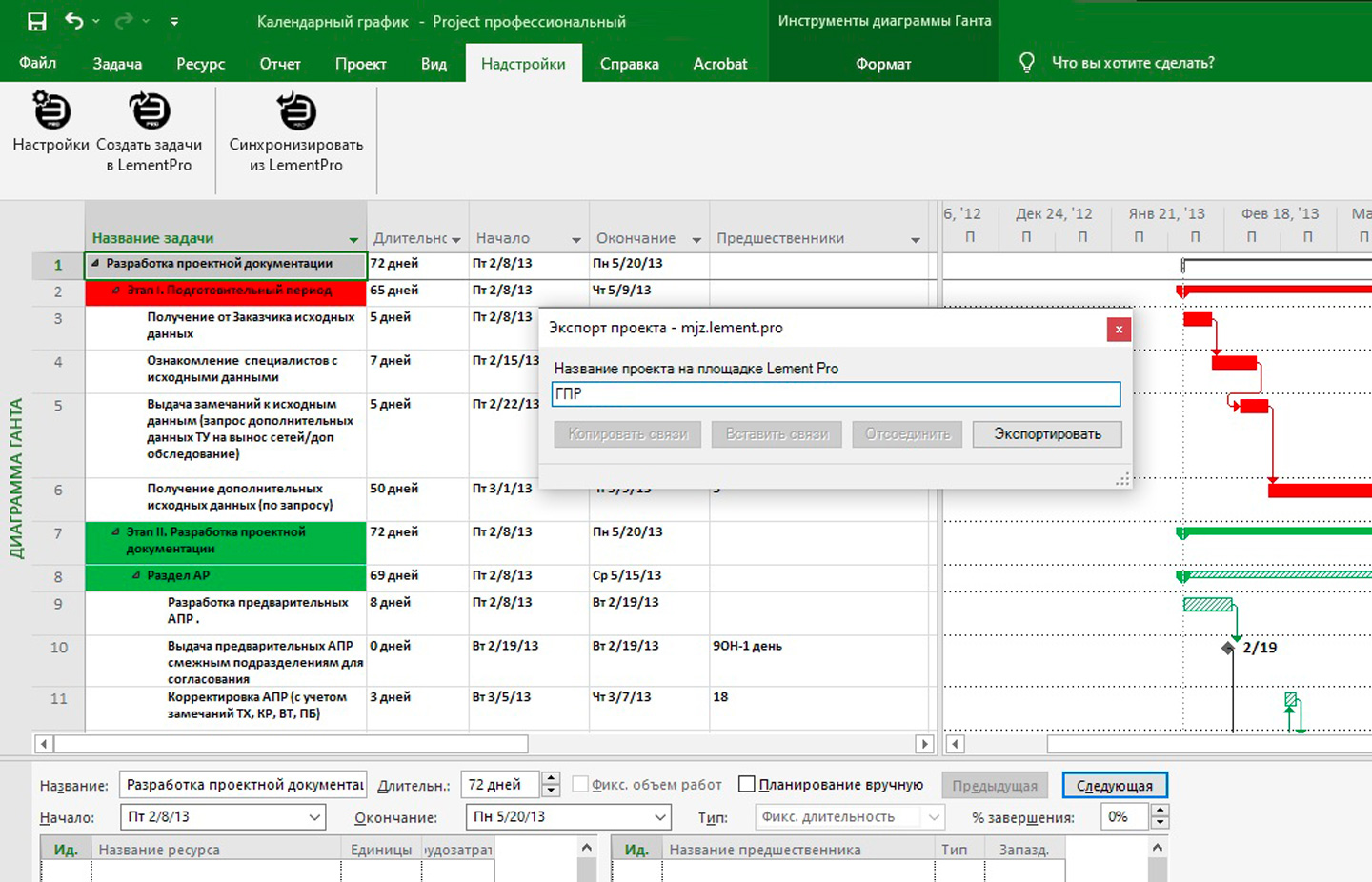Open quick access toolbar customization icon
Image resolution: width=1372 pixels, height=882 pixels.
(x=173, y=21)
